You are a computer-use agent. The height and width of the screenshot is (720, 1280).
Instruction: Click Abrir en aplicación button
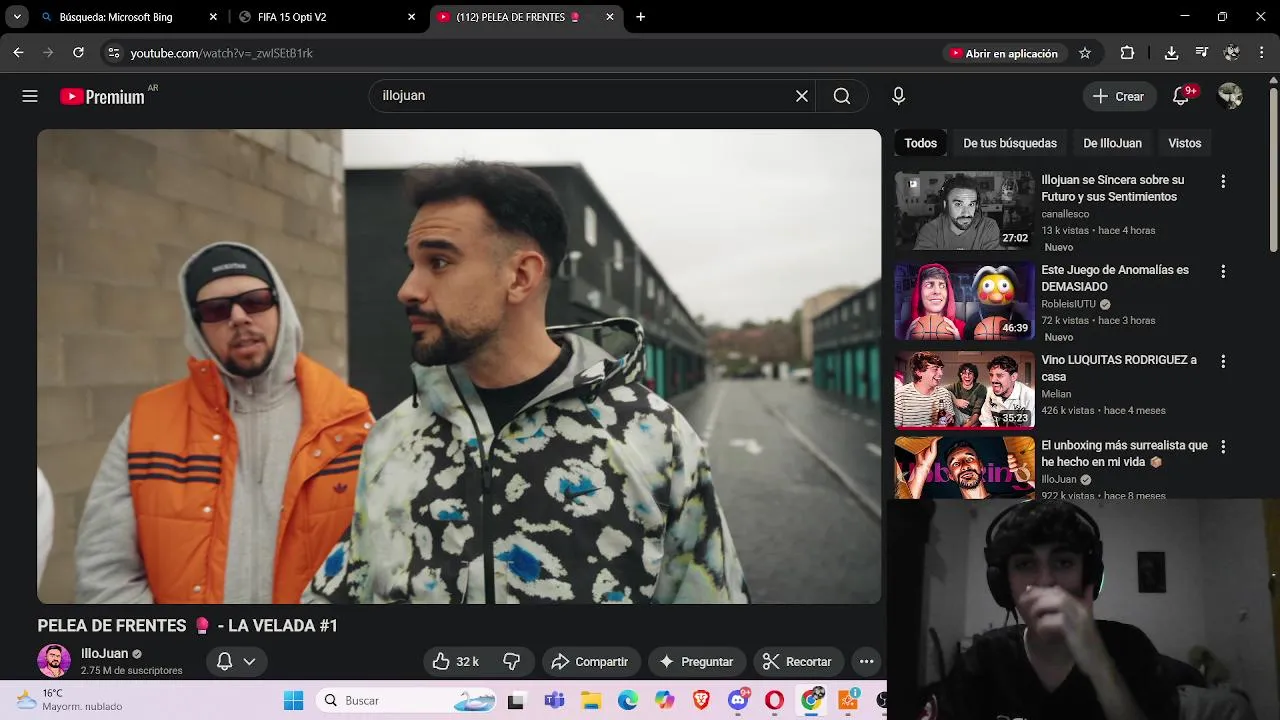(1003, 53)
